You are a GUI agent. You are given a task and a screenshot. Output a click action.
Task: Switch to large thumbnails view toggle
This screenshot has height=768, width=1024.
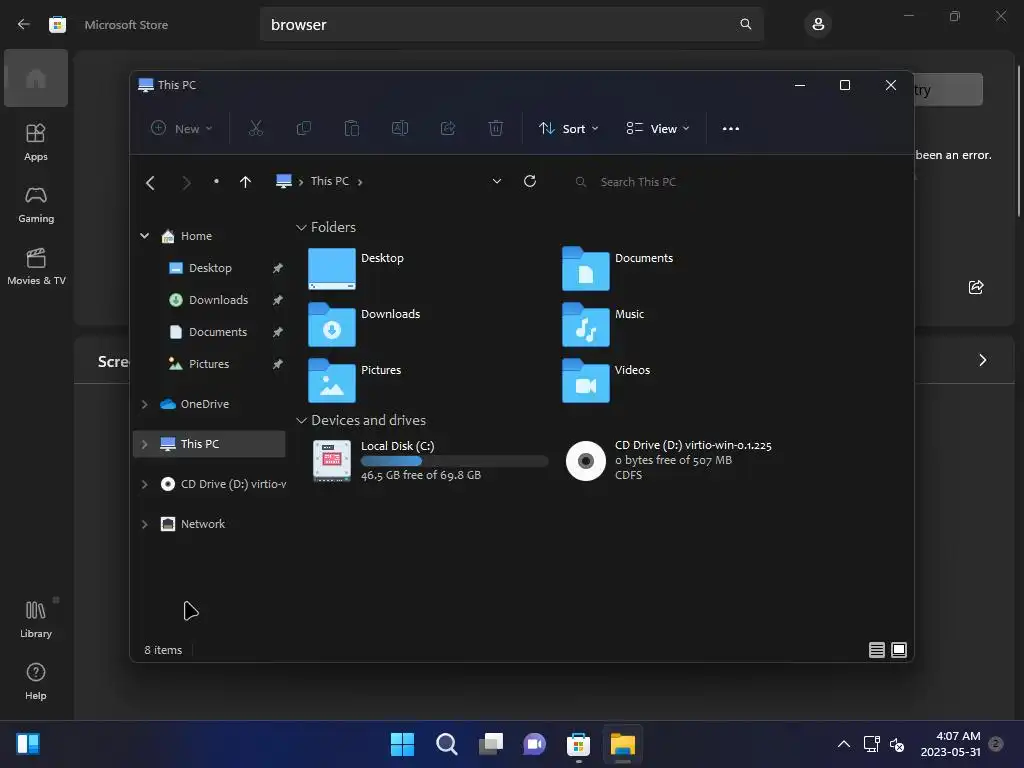899,650
